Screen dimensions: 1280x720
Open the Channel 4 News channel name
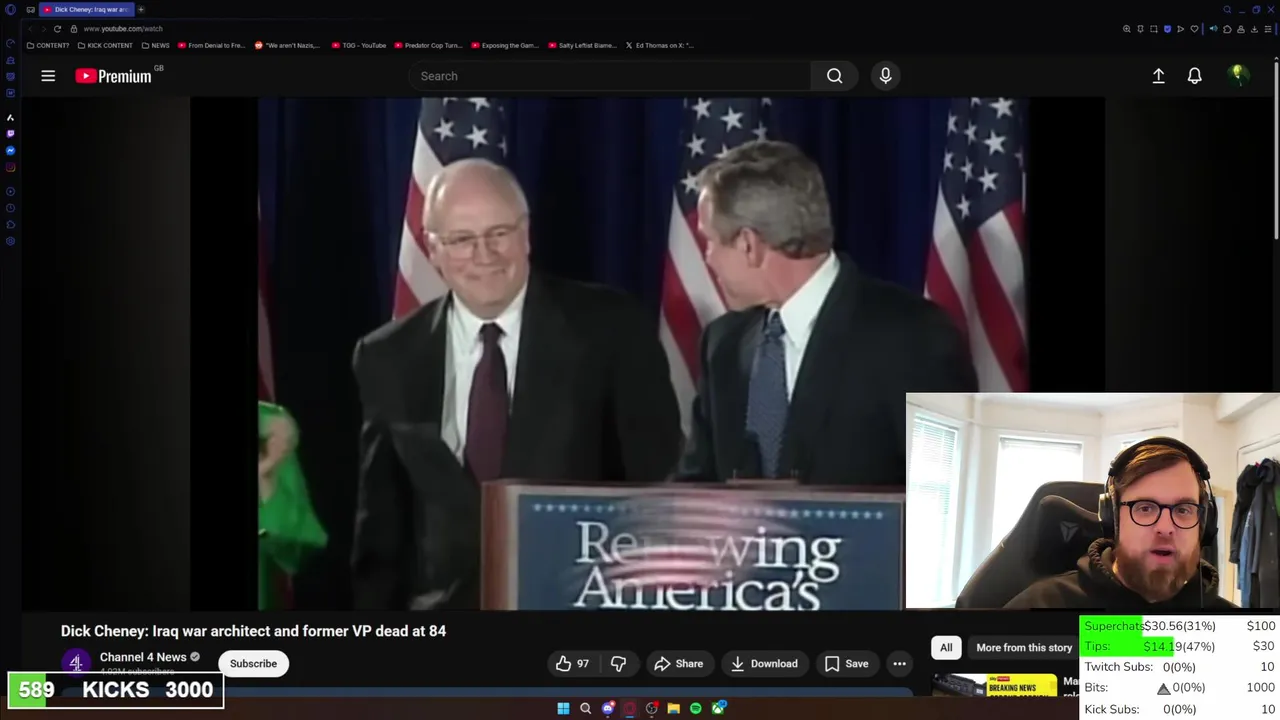143,657
